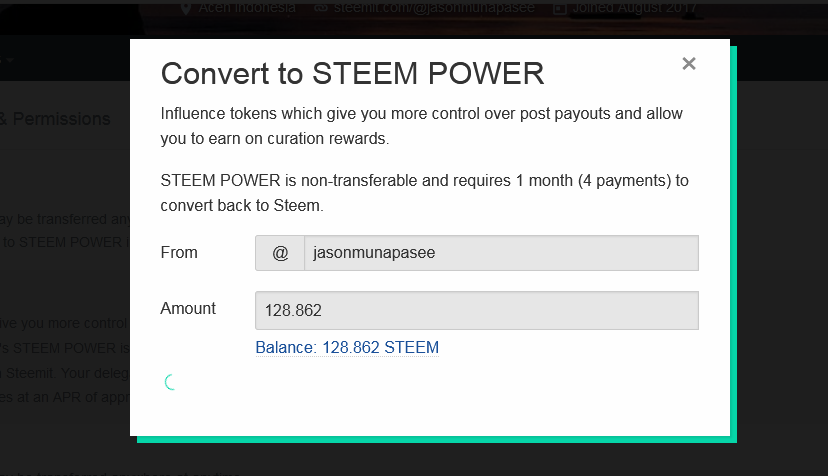Click the chain link icon beside steemit.com
828x476 pixels.
coord(321,8)
